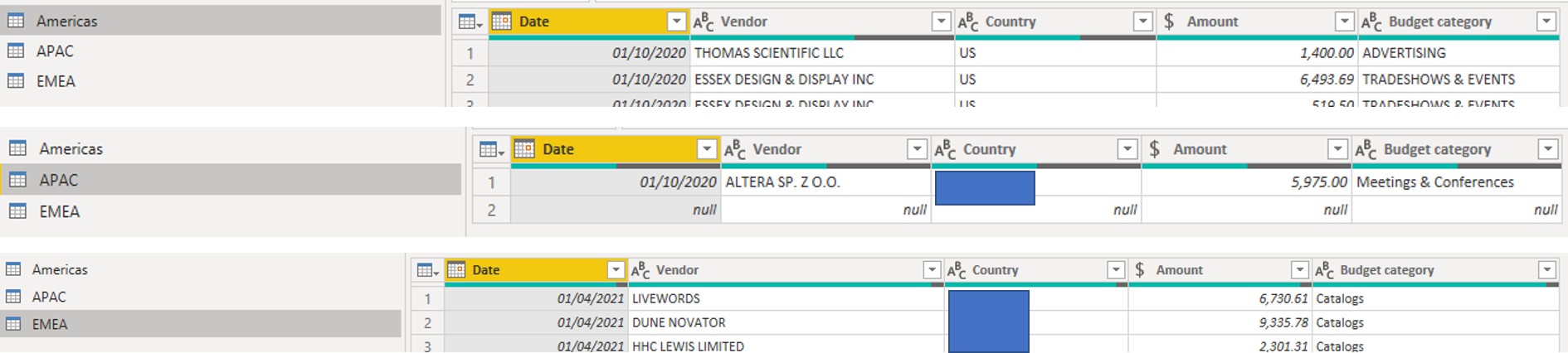Change Vendor ABC type icon above THOMAS SCIENTIFIC LLC
This screenshot has width=1568, height=353.
(704, 22)
